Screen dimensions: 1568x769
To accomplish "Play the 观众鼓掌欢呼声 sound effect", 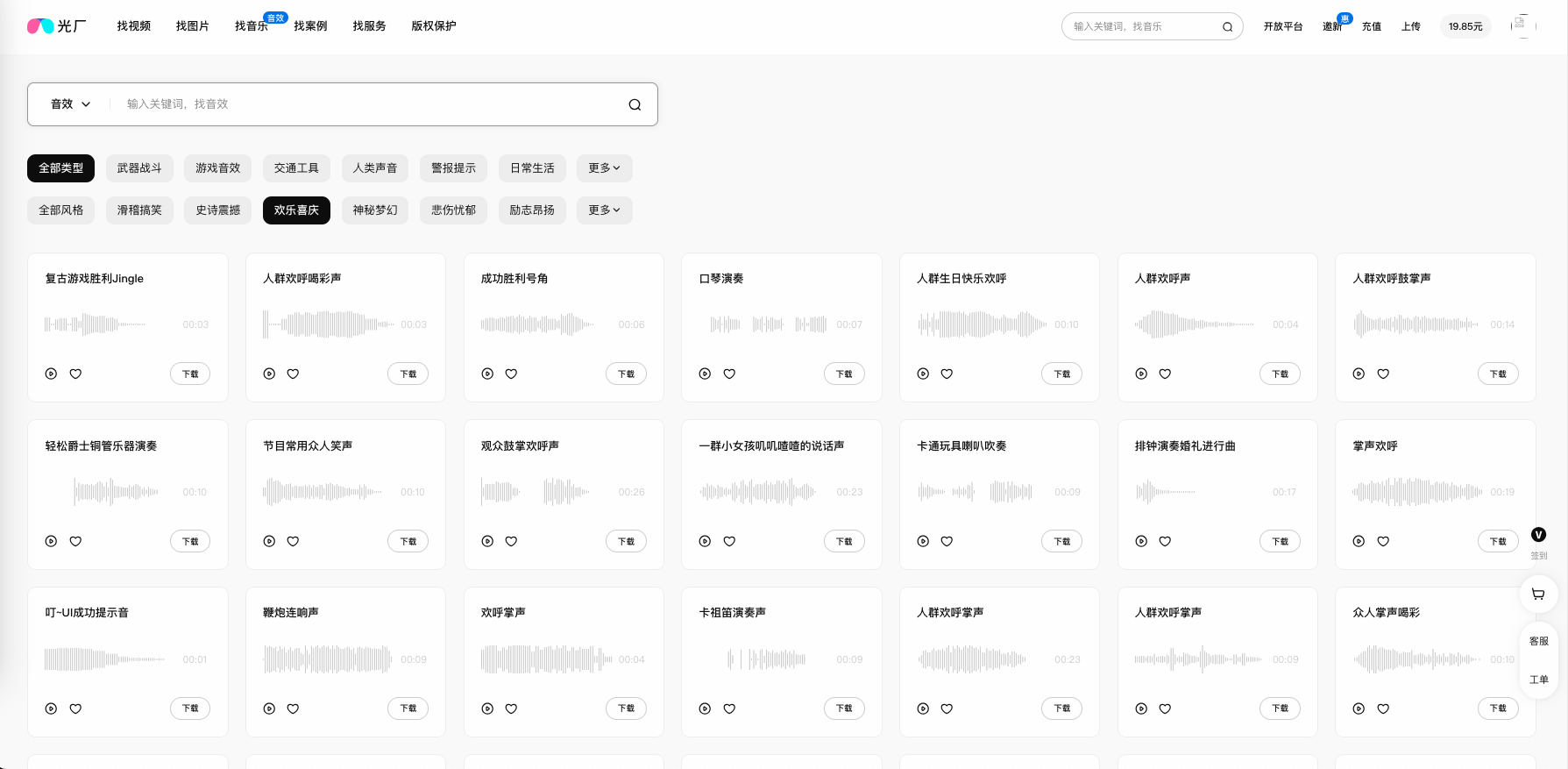I will [x=487, y=541].
